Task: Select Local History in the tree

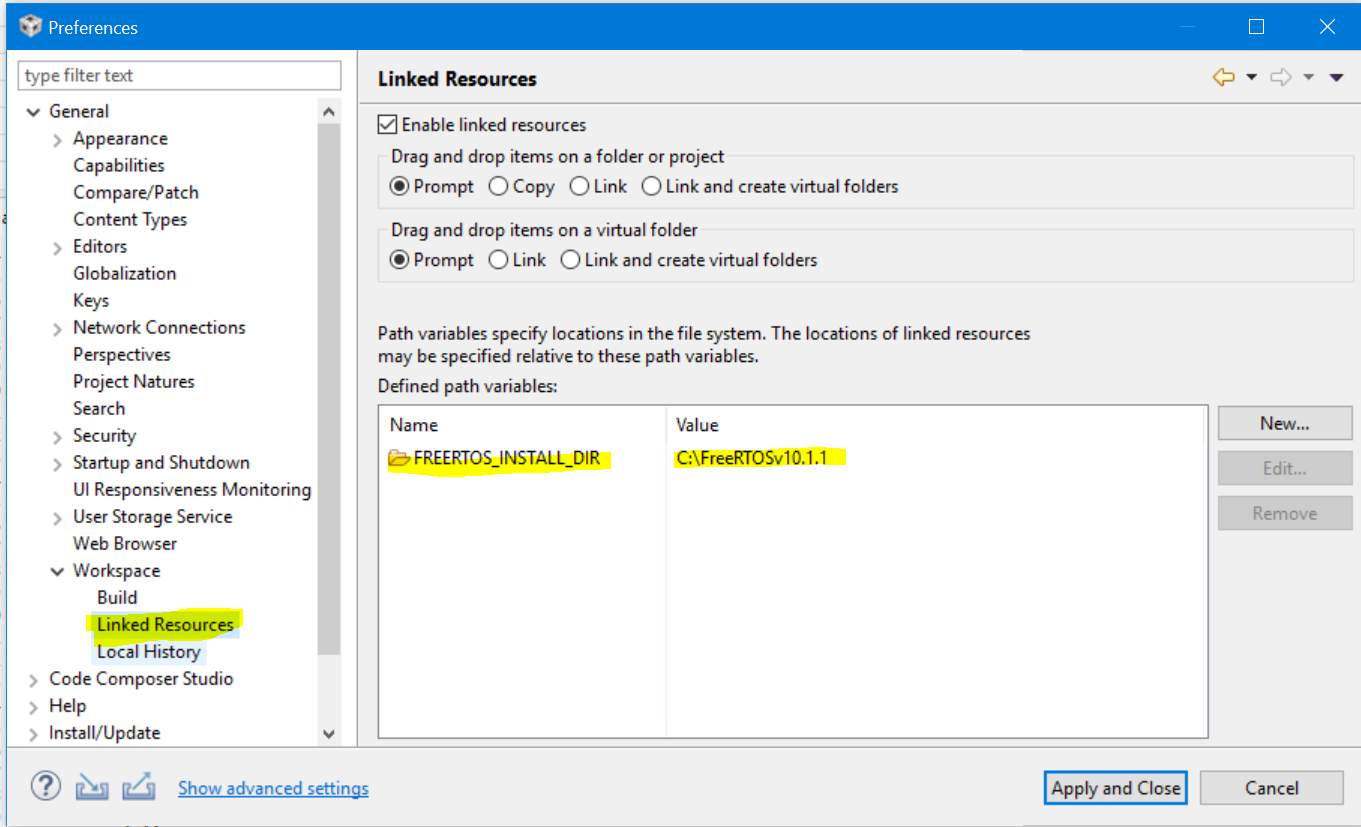Action: [x=148, y=652]
